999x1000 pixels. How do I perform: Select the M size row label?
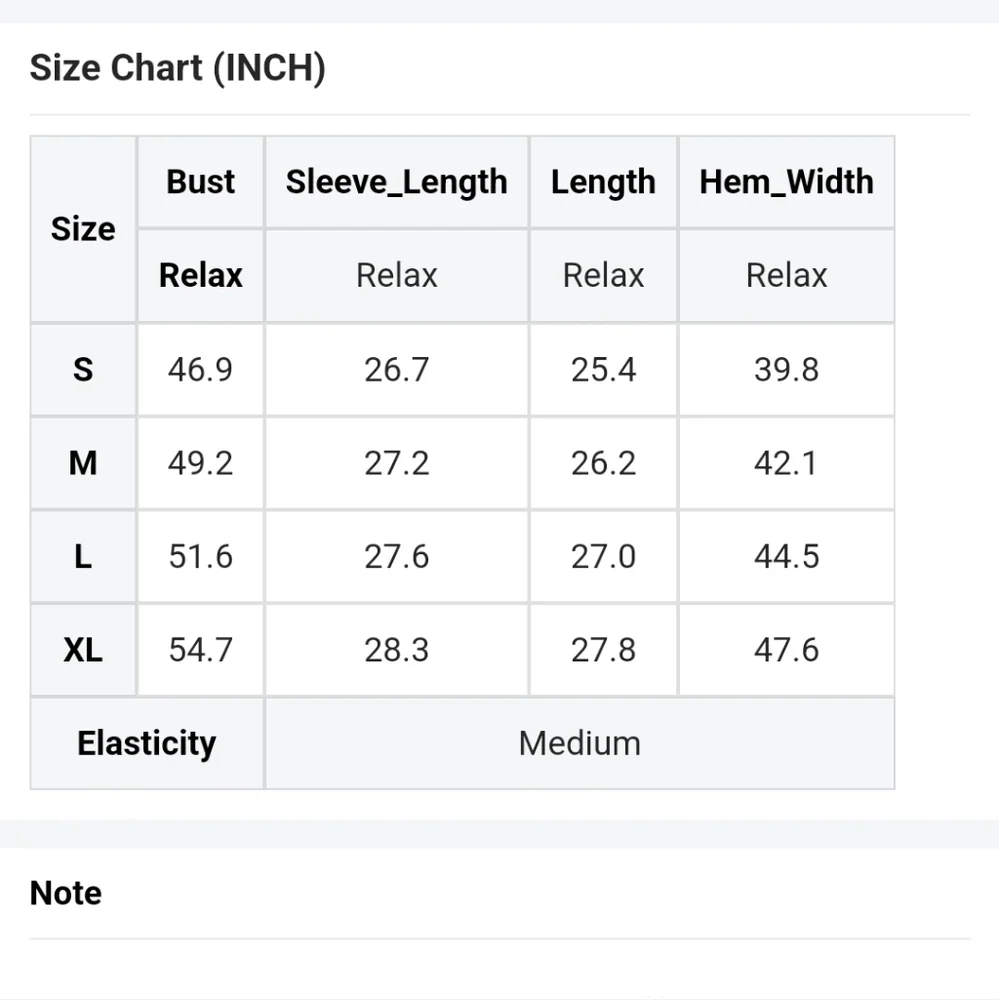click(x=83, y=463)
